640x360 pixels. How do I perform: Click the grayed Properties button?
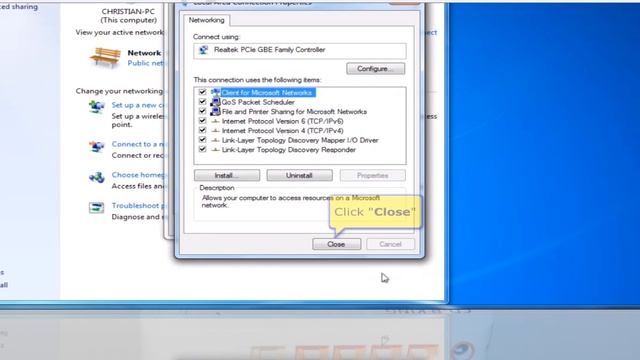[372, 176]
